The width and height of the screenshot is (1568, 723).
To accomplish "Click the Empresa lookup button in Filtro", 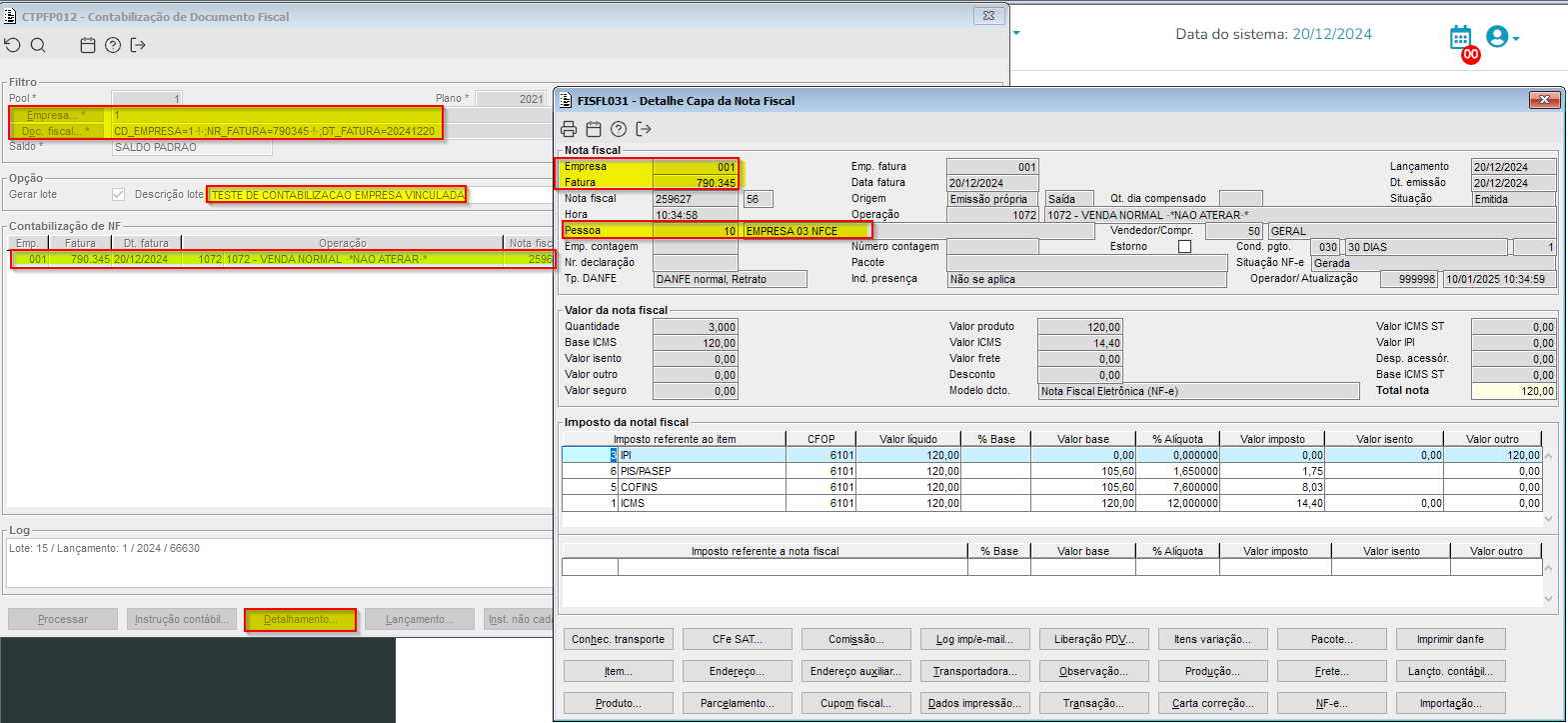I will click(x=56, y=115).
